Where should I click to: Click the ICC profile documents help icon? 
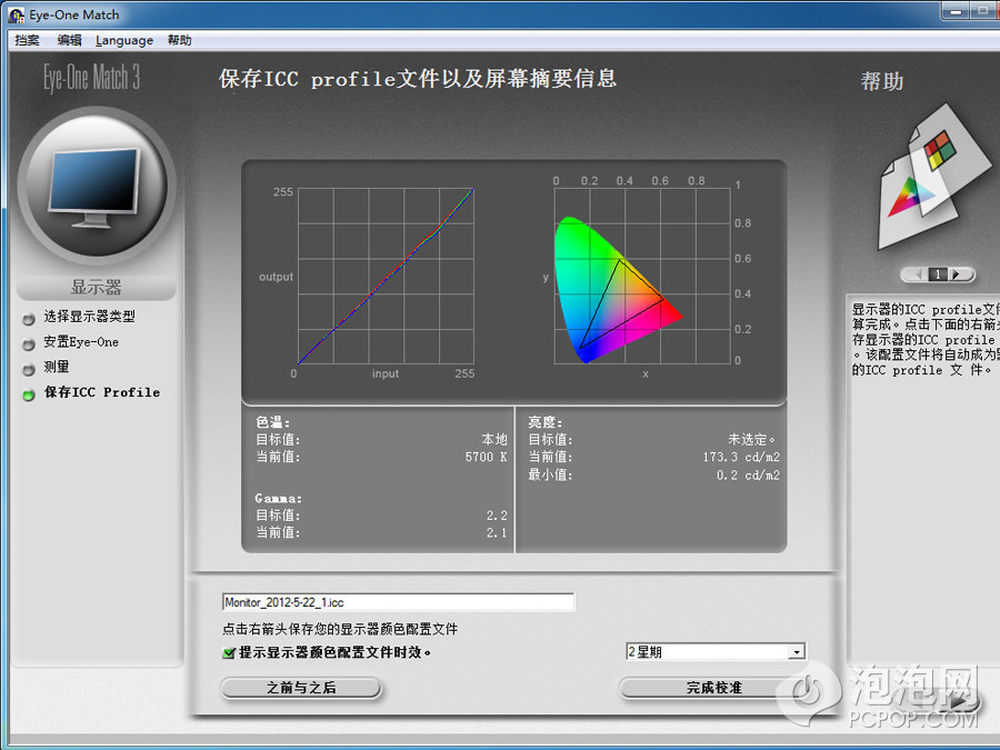click(934, 178)
